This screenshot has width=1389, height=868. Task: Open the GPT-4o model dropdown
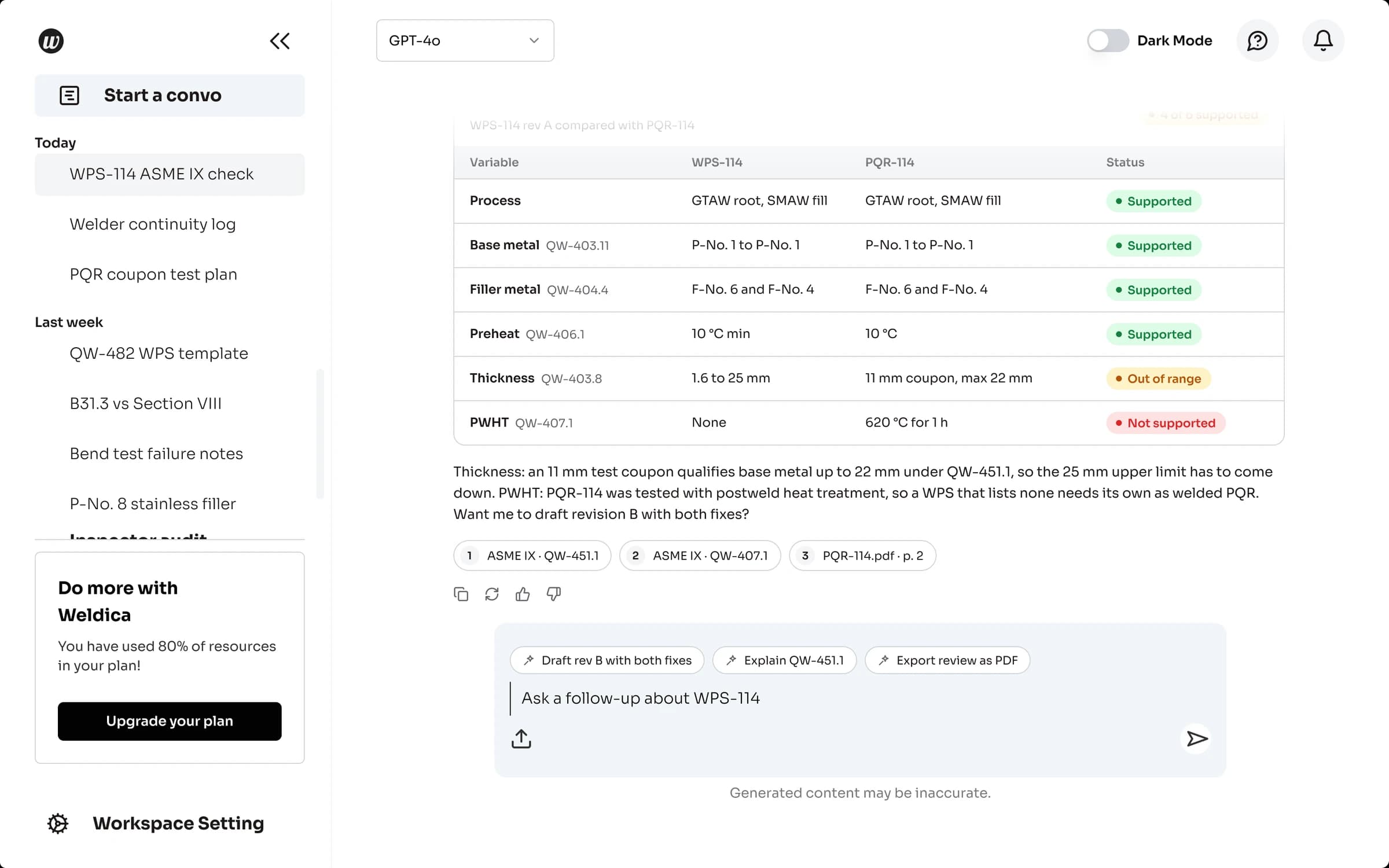[x=465, y=41]
